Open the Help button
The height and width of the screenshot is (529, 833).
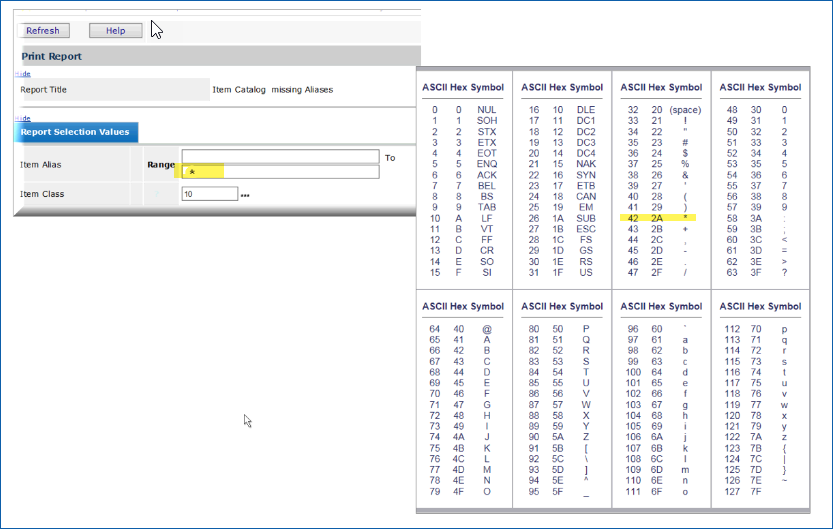click(x=115, y=31)
